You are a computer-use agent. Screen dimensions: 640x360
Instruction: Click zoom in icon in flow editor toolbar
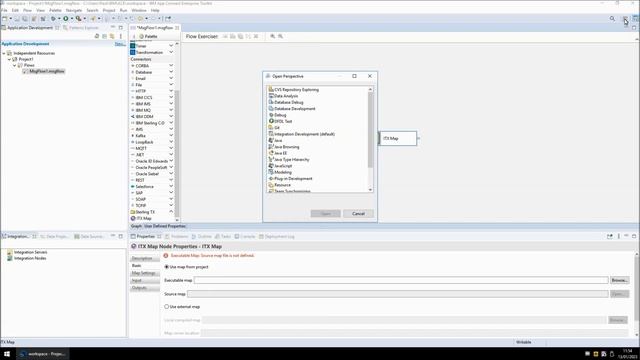(273, 36)
